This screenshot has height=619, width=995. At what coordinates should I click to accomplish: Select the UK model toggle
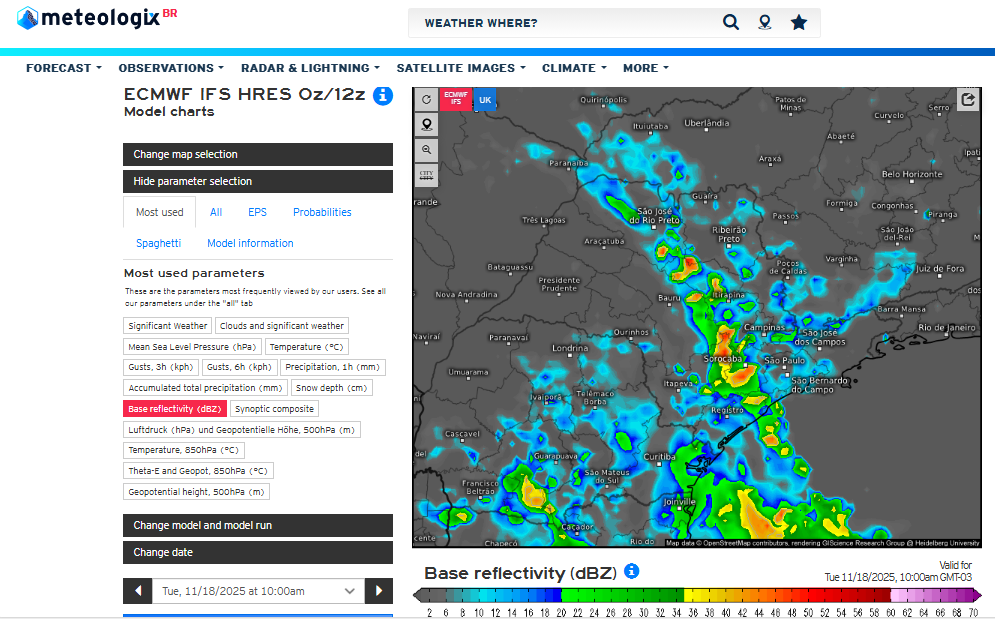484,100
